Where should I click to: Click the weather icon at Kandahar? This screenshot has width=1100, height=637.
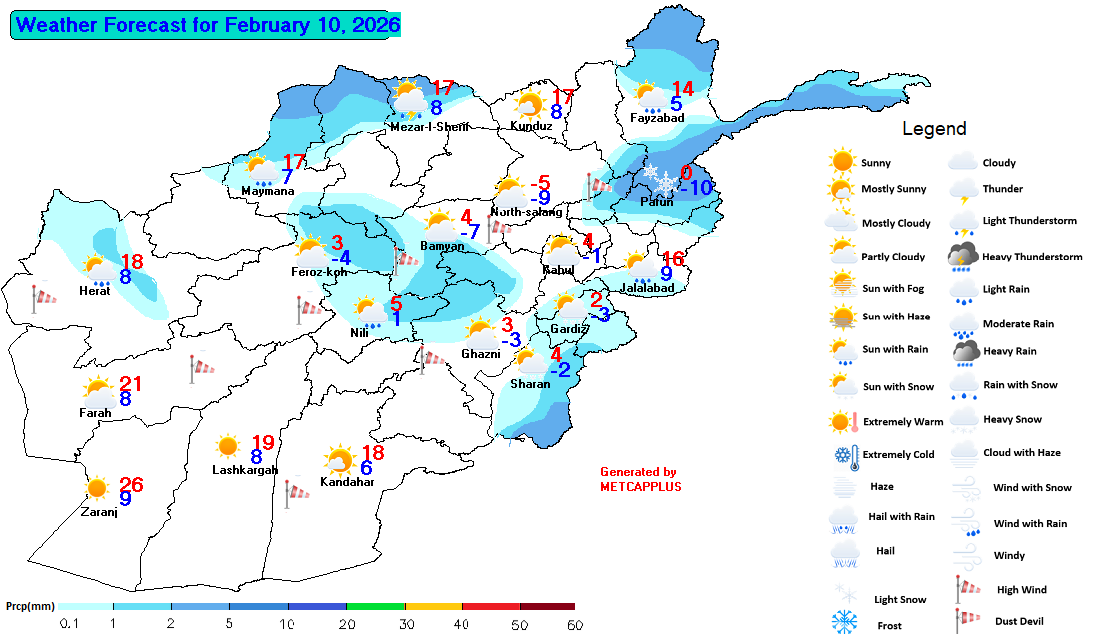[x=339, y=461]
